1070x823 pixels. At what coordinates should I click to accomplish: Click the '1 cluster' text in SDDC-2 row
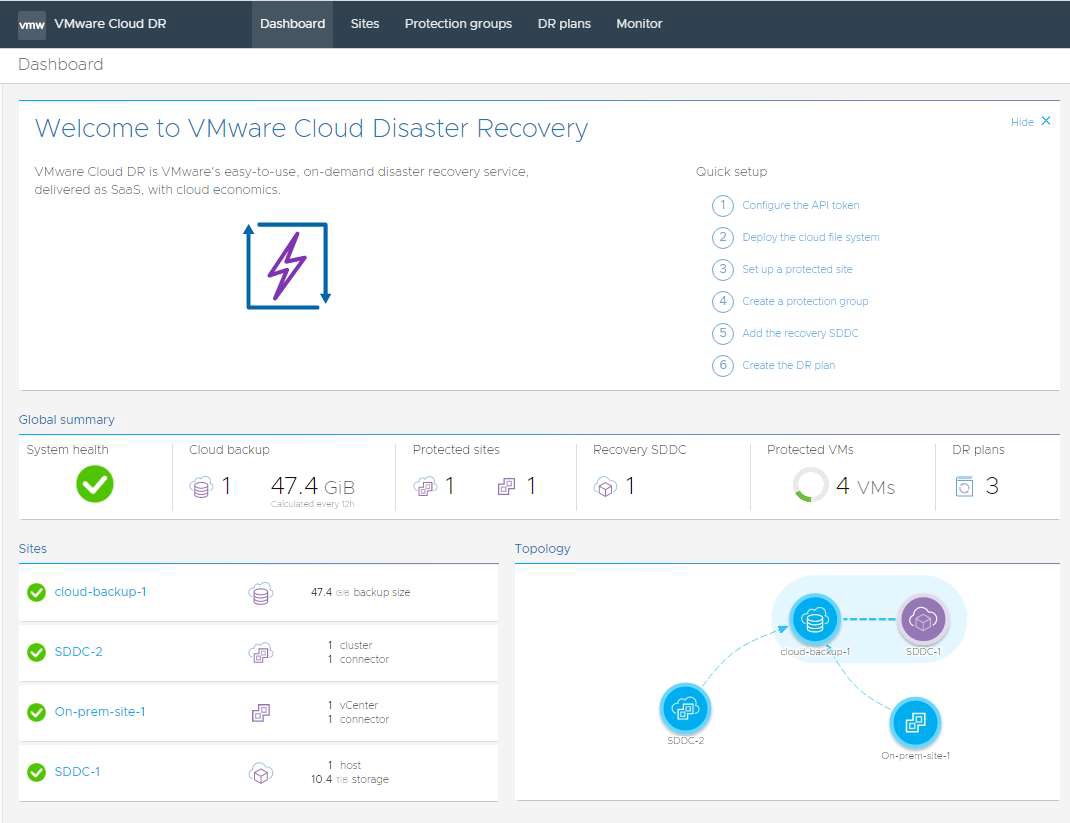point(350,645)
